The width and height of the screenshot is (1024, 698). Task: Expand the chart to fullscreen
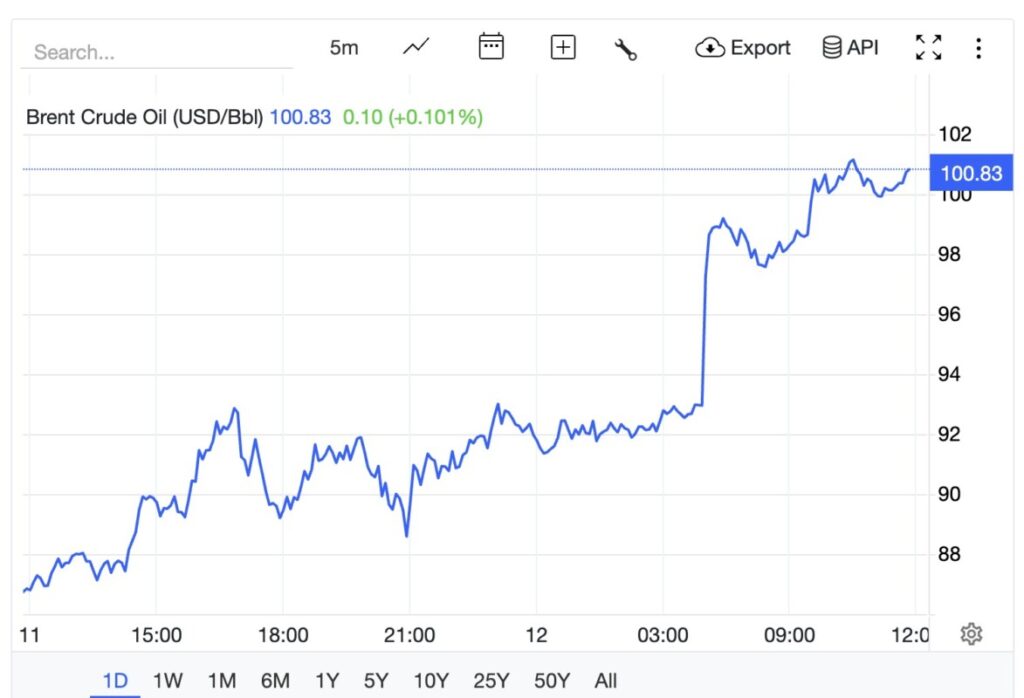928,46
